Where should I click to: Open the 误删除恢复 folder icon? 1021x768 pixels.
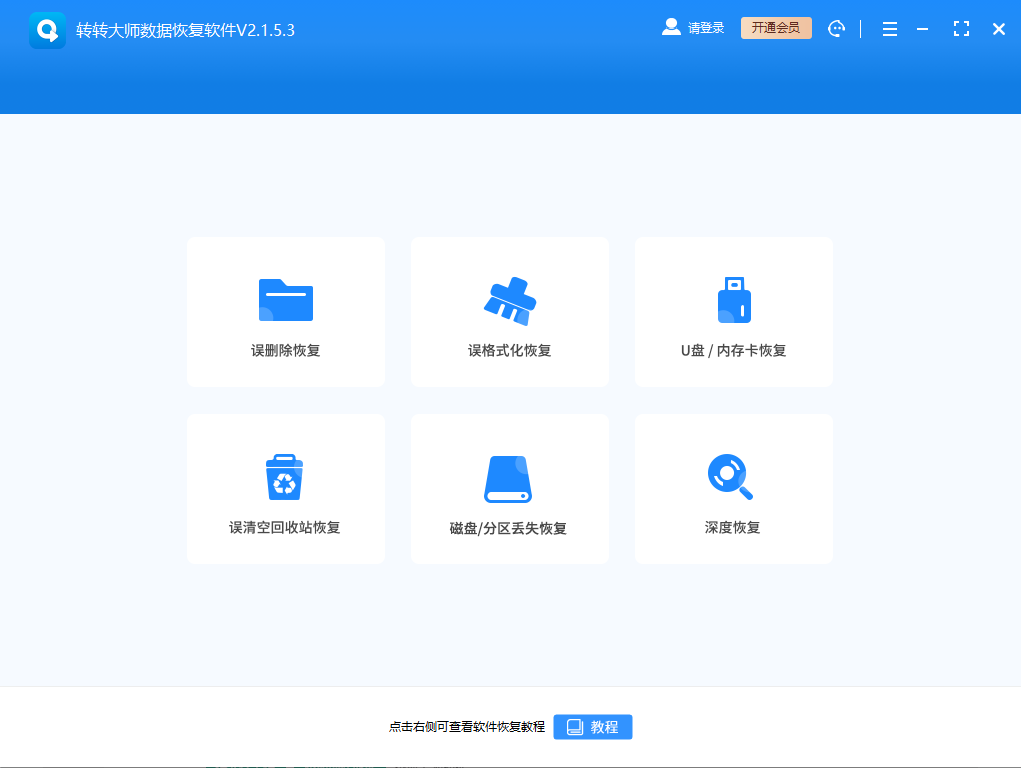[286, 298]
